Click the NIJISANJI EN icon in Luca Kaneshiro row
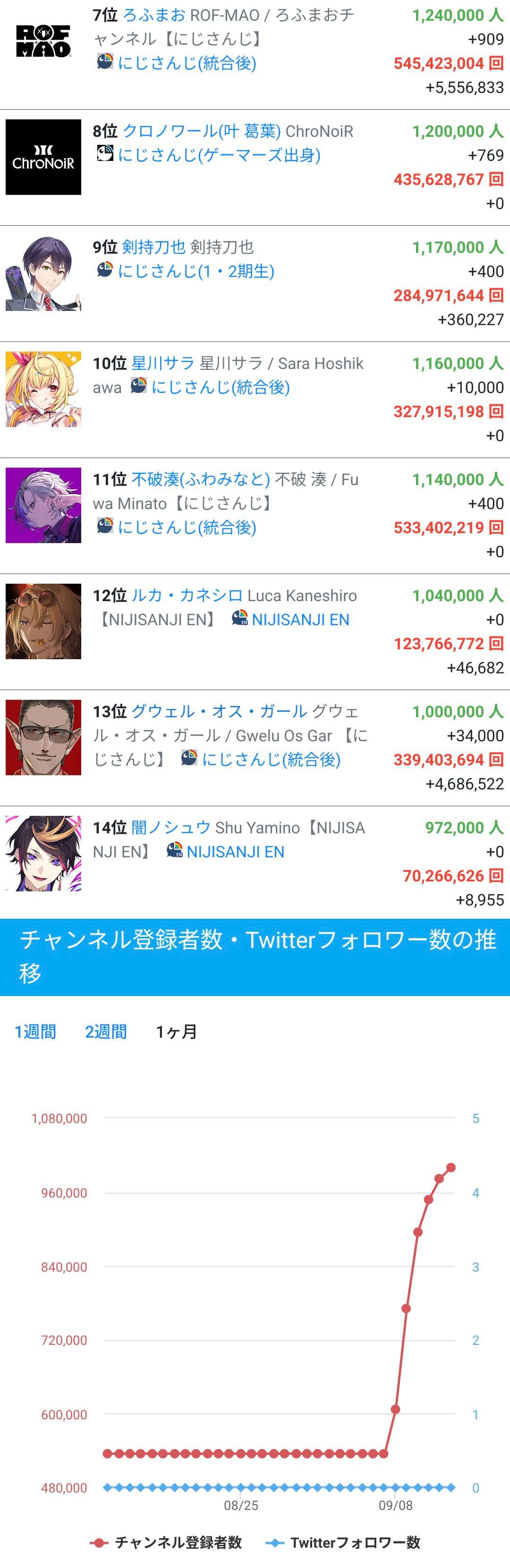 coord(239,618)
